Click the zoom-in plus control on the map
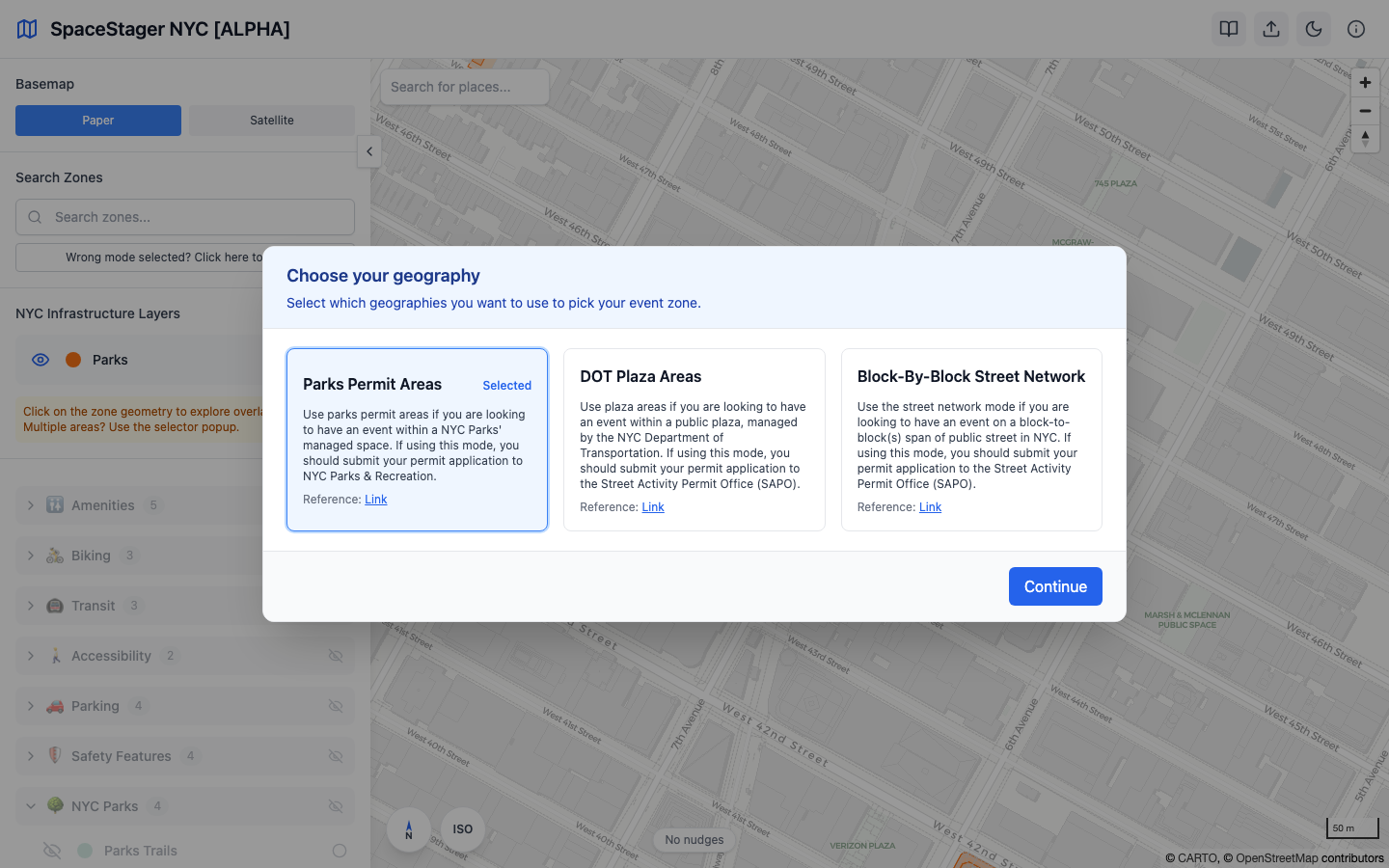Screen dimensions: 1389x868 pos(1365,82)
